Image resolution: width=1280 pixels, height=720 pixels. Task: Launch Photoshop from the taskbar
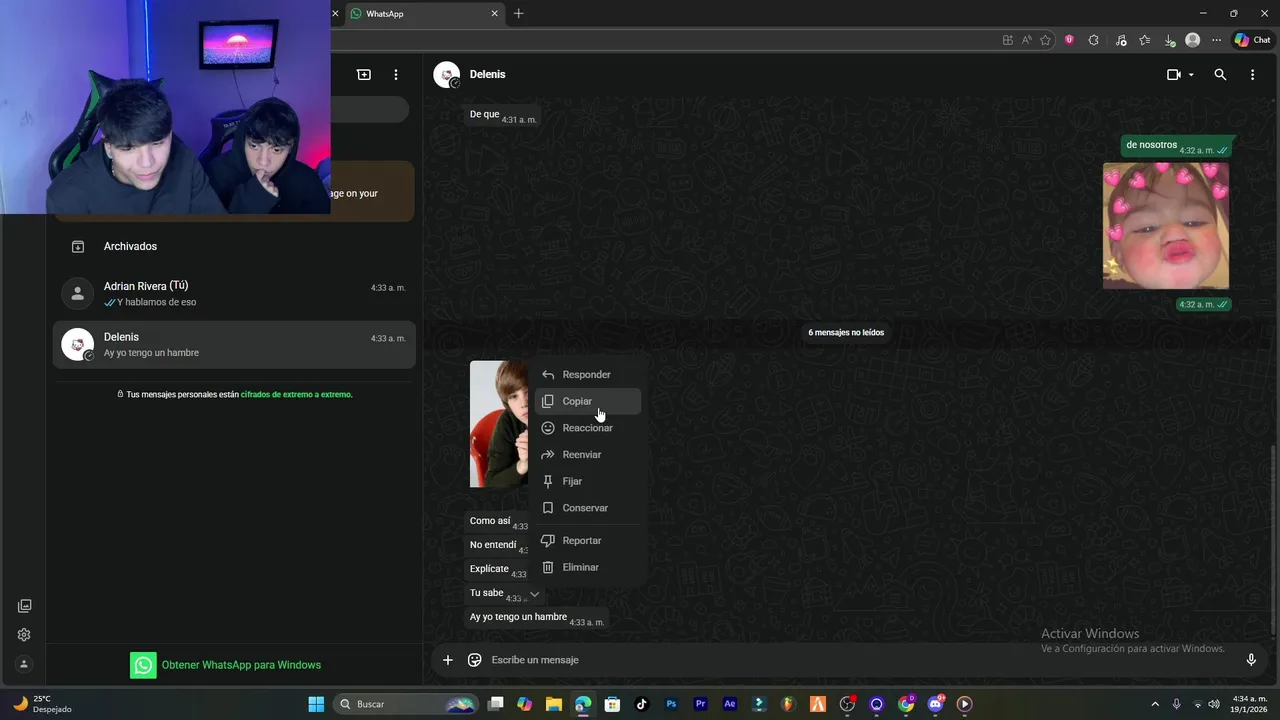click(x=671, y=704)
